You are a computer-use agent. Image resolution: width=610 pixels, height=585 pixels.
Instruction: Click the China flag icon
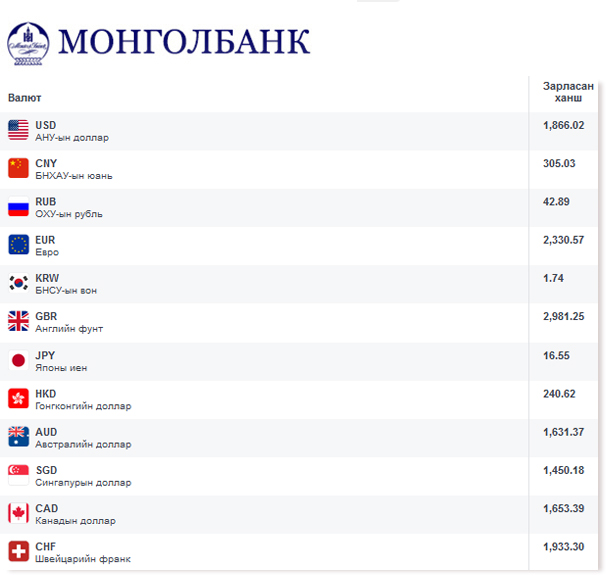click(x=18, y=168)
